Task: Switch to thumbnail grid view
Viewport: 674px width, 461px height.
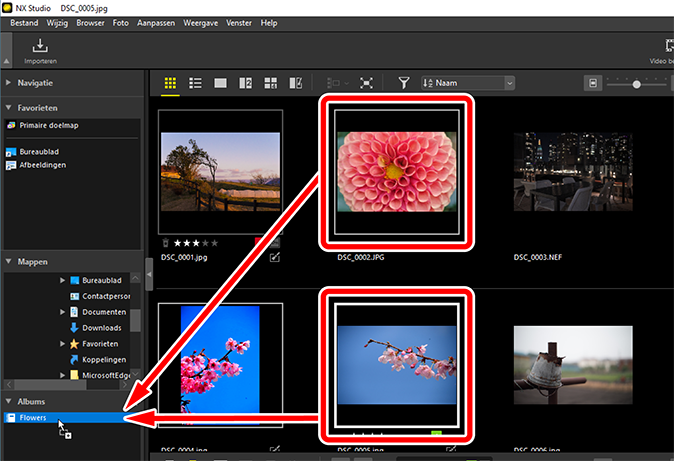Action: click(170, 83)
